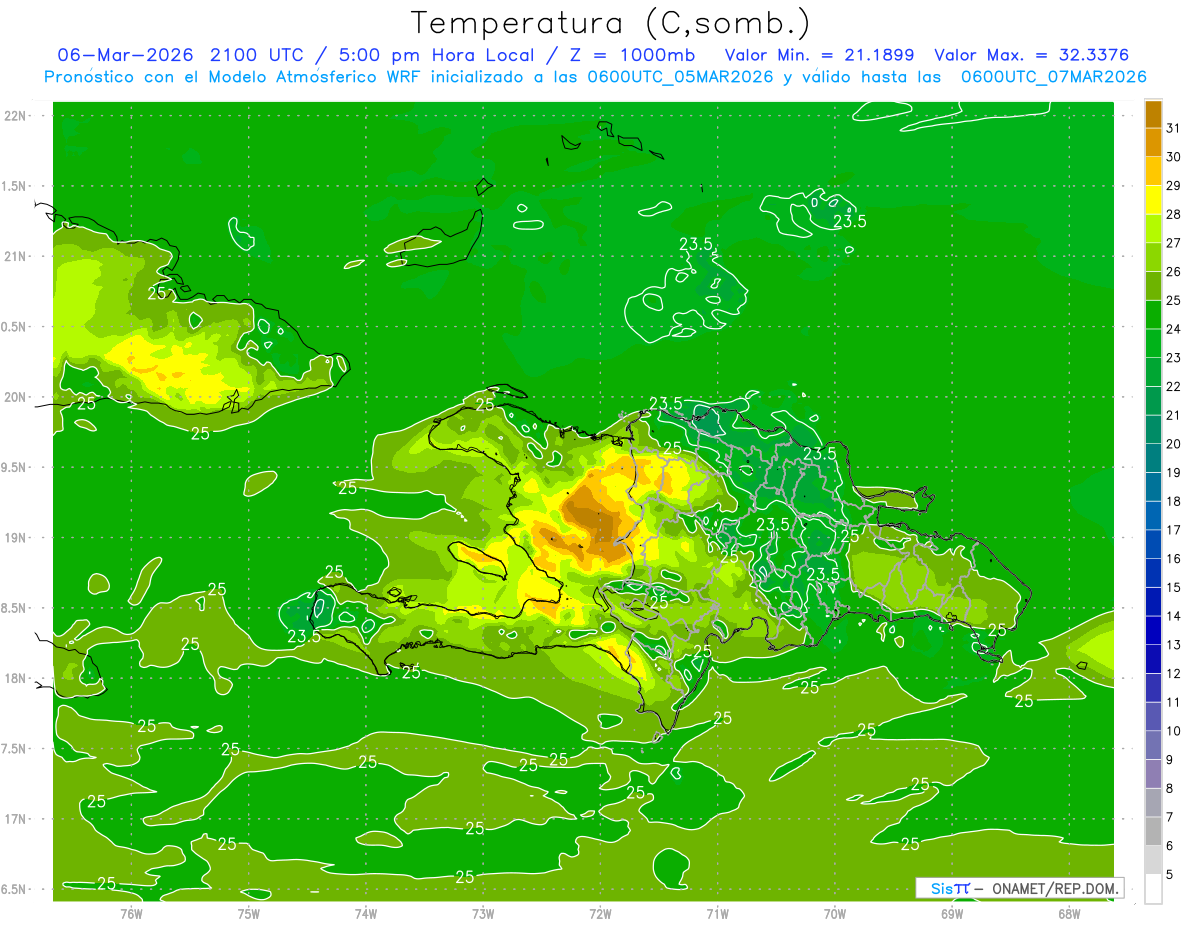Select the "0600UTC_07MAR2026" valid-until time text

coord(1053,76)
